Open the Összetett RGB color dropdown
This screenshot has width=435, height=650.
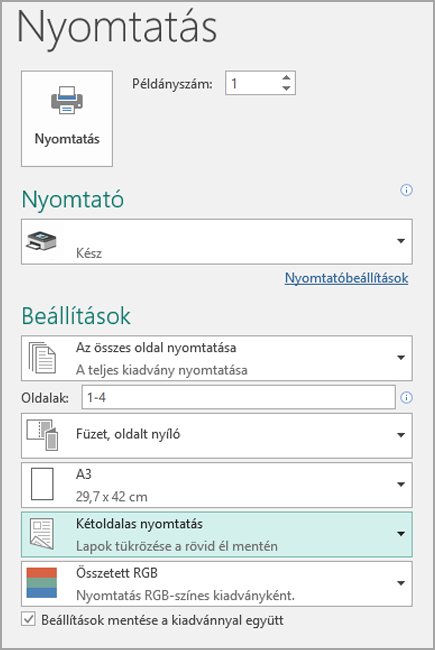(217, 584)
